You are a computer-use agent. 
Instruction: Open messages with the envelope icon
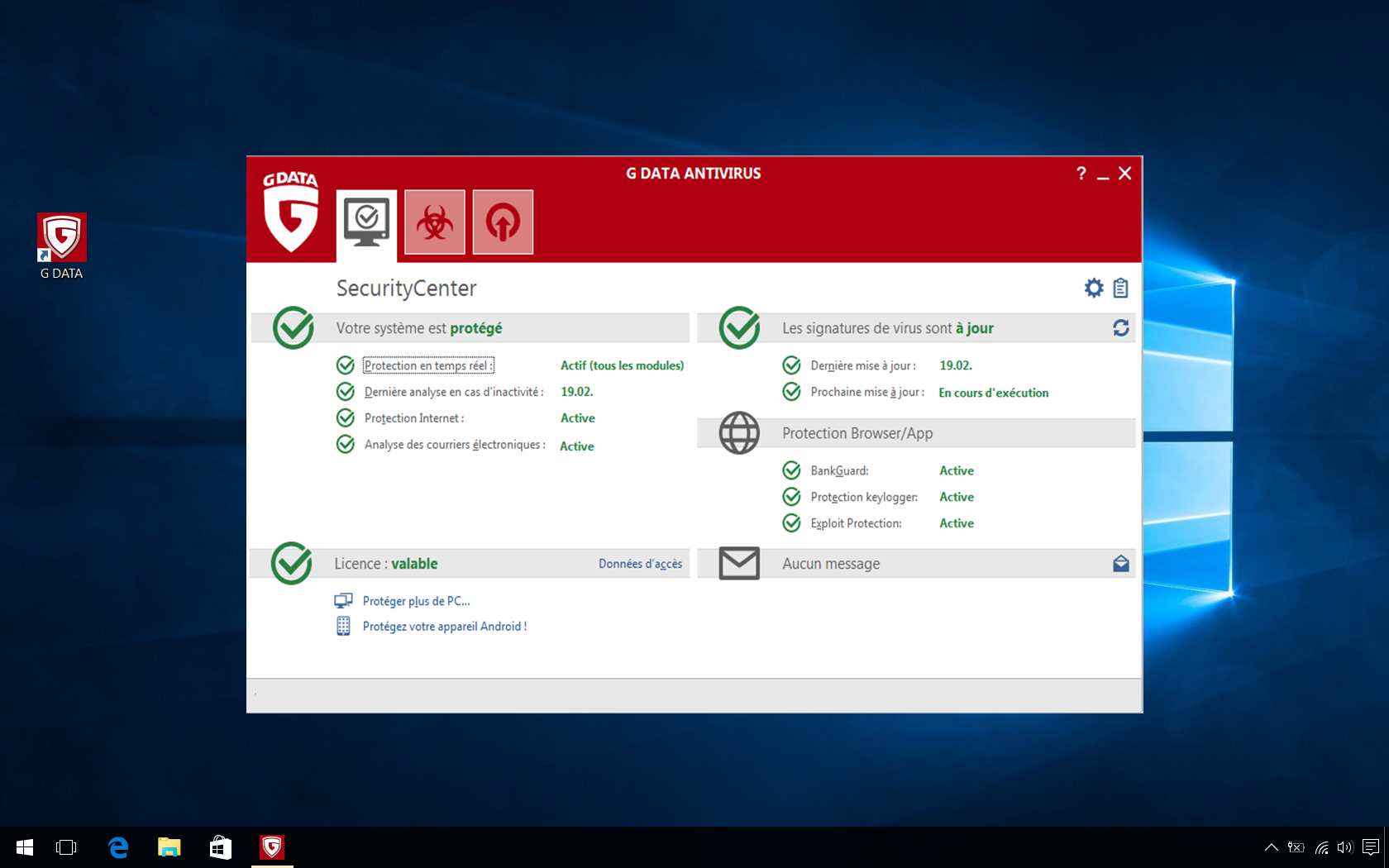(1121, 564)
